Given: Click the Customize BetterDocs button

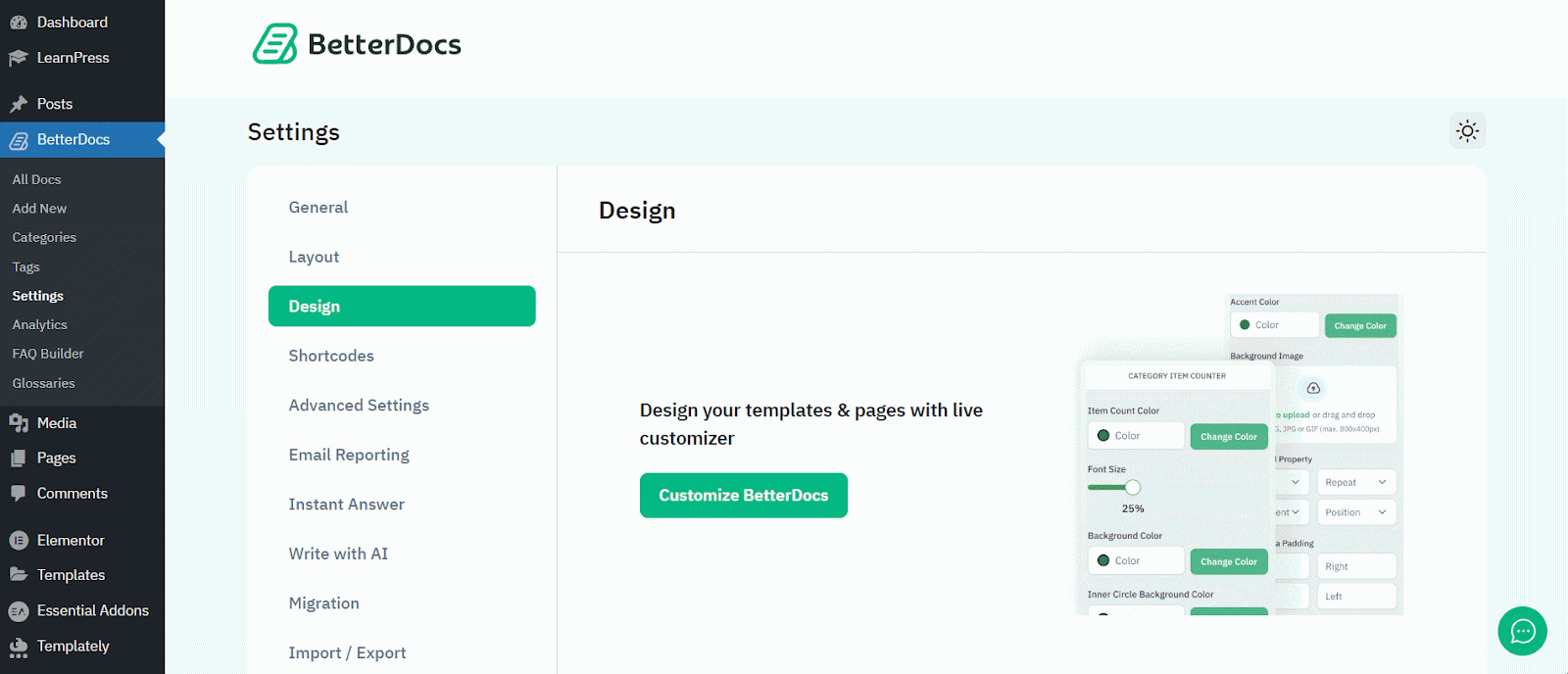Looking at the screenshot, I should point(743,495).
